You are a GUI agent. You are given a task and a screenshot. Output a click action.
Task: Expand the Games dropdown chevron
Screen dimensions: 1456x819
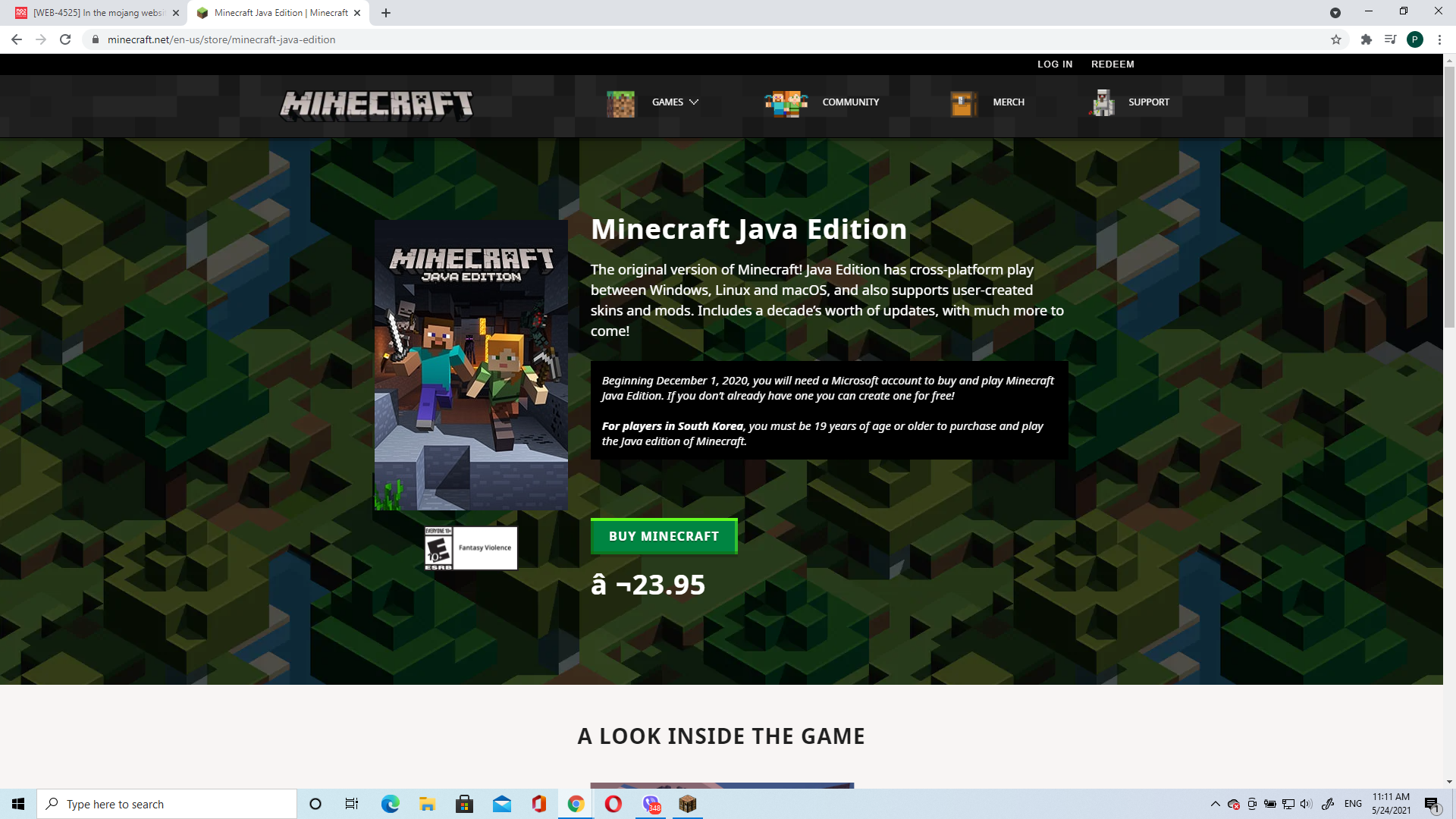(x=694, y=102)
